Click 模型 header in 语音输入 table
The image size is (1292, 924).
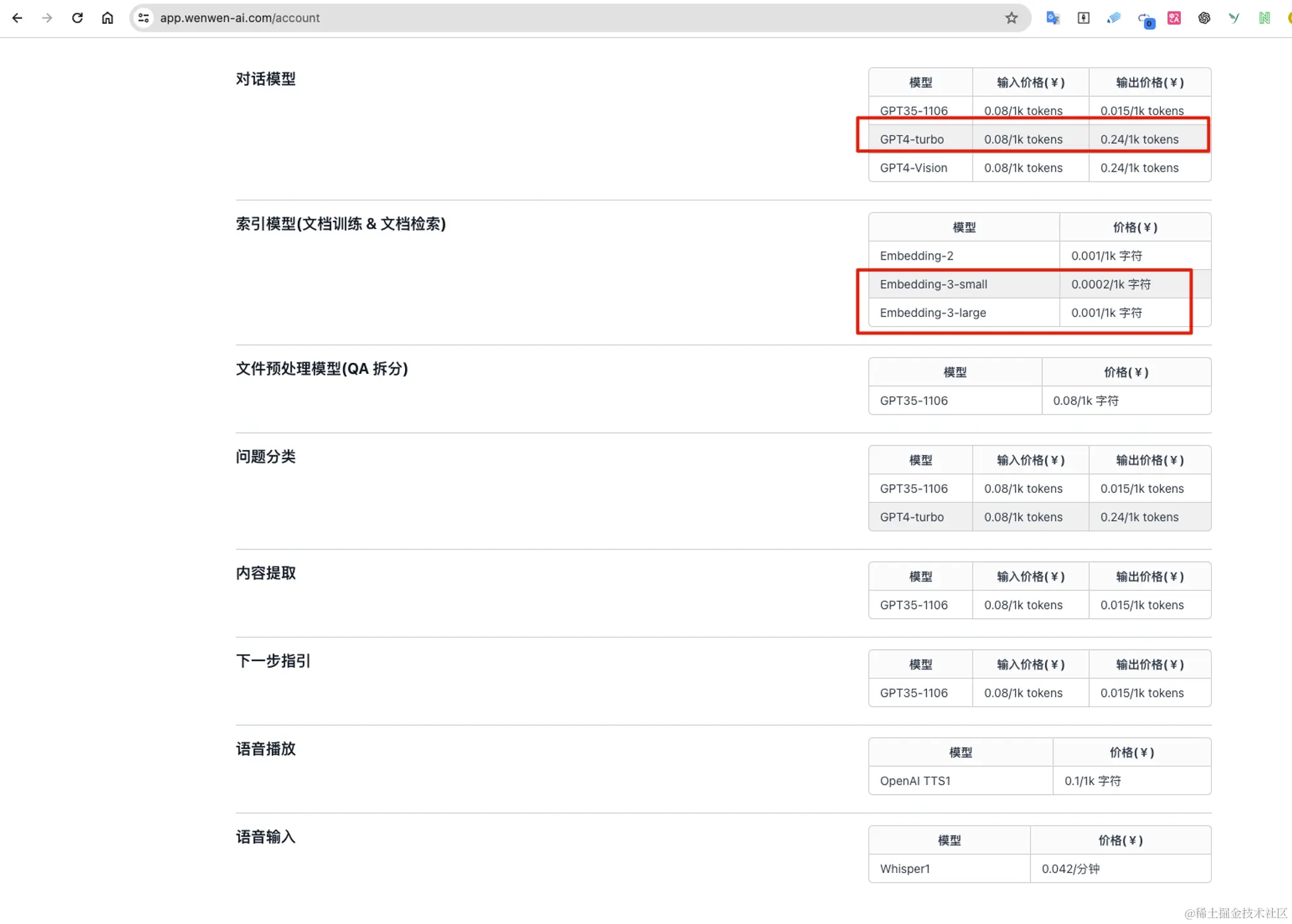tap(949, 840)
